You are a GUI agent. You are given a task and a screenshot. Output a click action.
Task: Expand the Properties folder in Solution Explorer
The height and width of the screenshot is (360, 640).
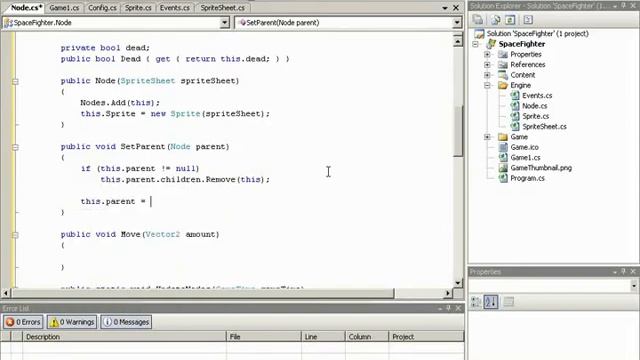coord(487,54)
